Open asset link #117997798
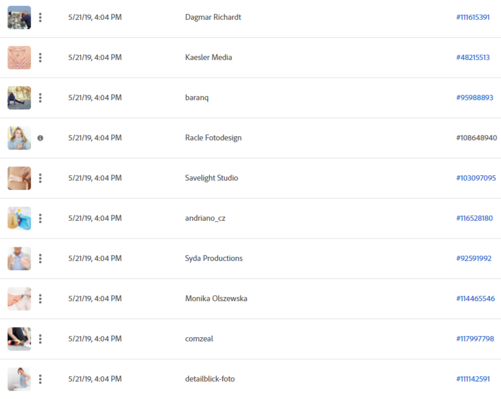Image resolution: width=501 pixels, height=399 pixels. click(475, 339)
